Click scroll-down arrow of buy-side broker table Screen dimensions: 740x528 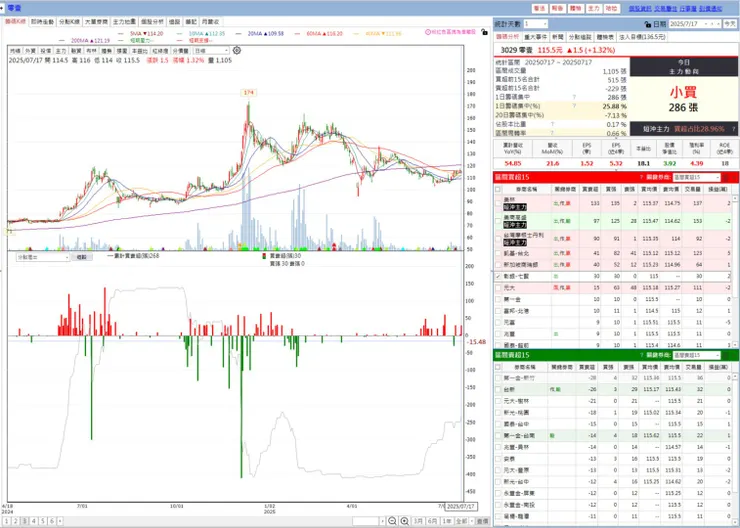(735, 345)
